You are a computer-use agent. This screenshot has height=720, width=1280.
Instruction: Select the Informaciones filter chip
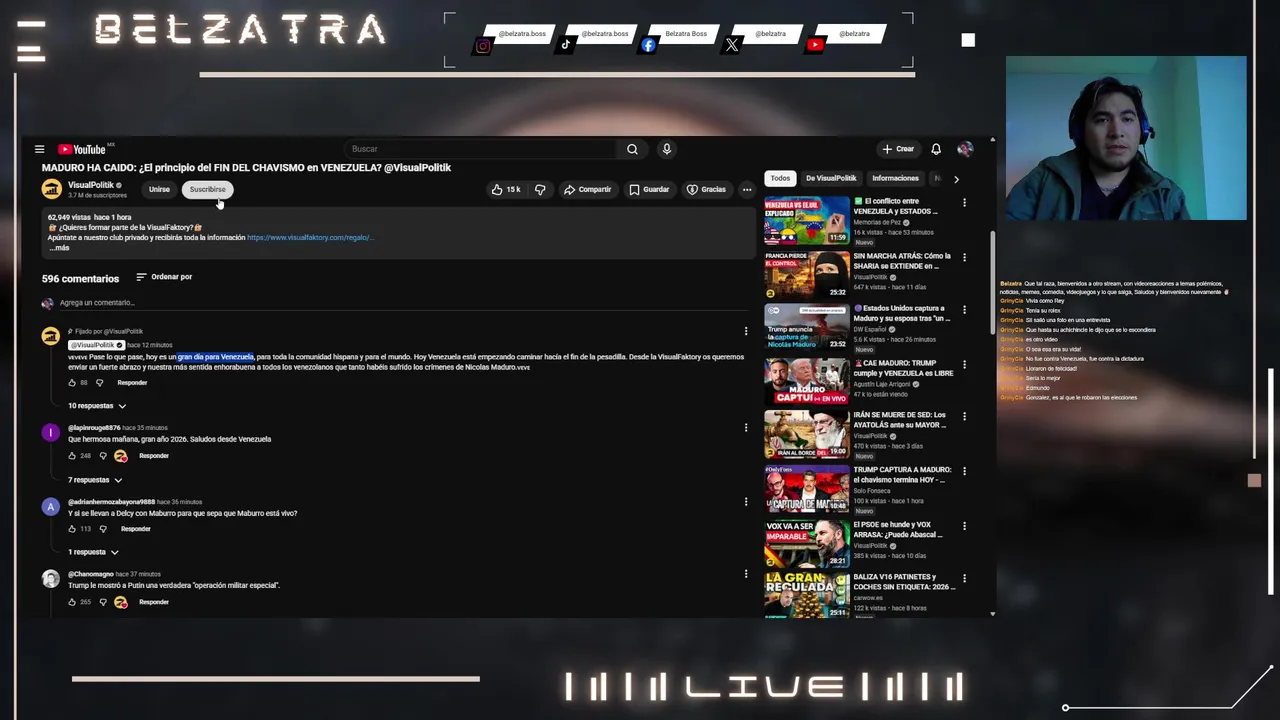point(895,178)
